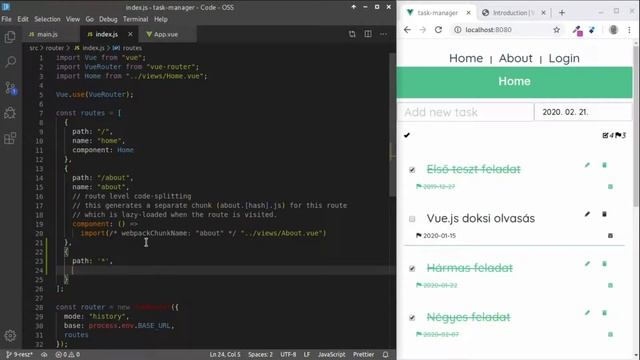The width and height of the screenshot is (640, 360).
Task: Bookmark this page with the star icon
Action: 556,30
